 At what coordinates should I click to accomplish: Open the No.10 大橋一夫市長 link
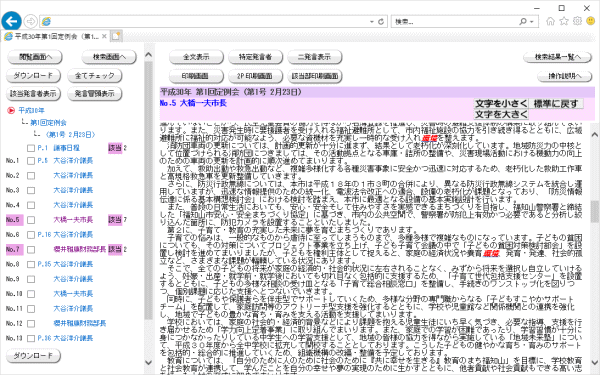[x=73, y=294]
